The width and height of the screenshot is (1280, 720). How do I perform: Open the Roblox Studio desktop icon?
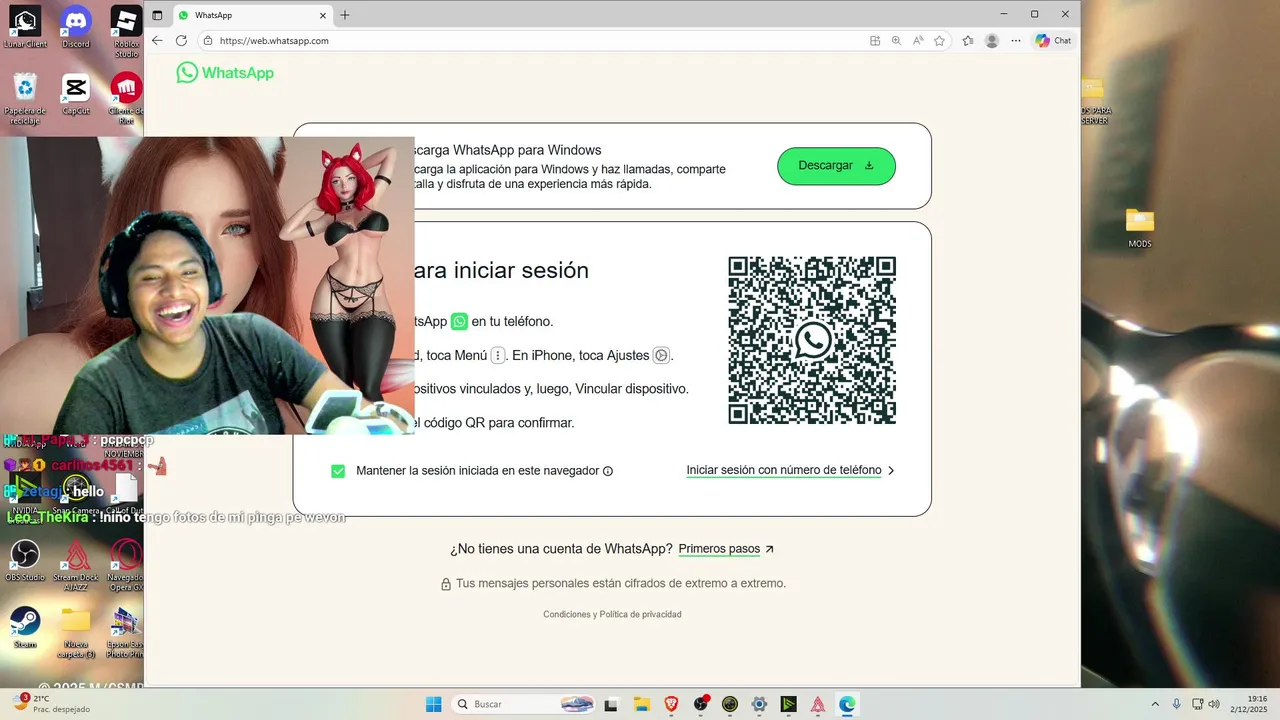coord(126,32)
